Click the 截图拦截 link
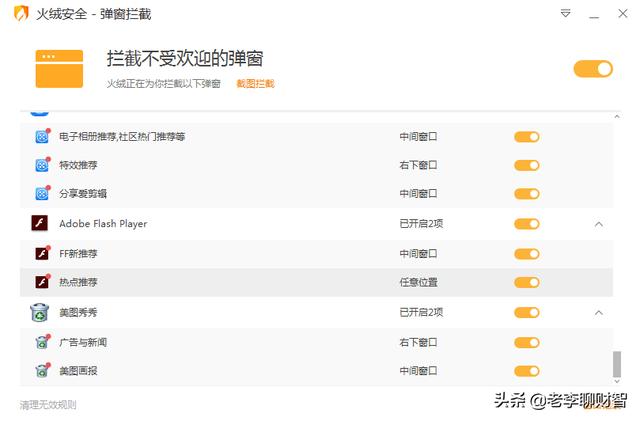The width and height of the screenshot is (640, 421). pyautogui.click(x=255, y=84)
